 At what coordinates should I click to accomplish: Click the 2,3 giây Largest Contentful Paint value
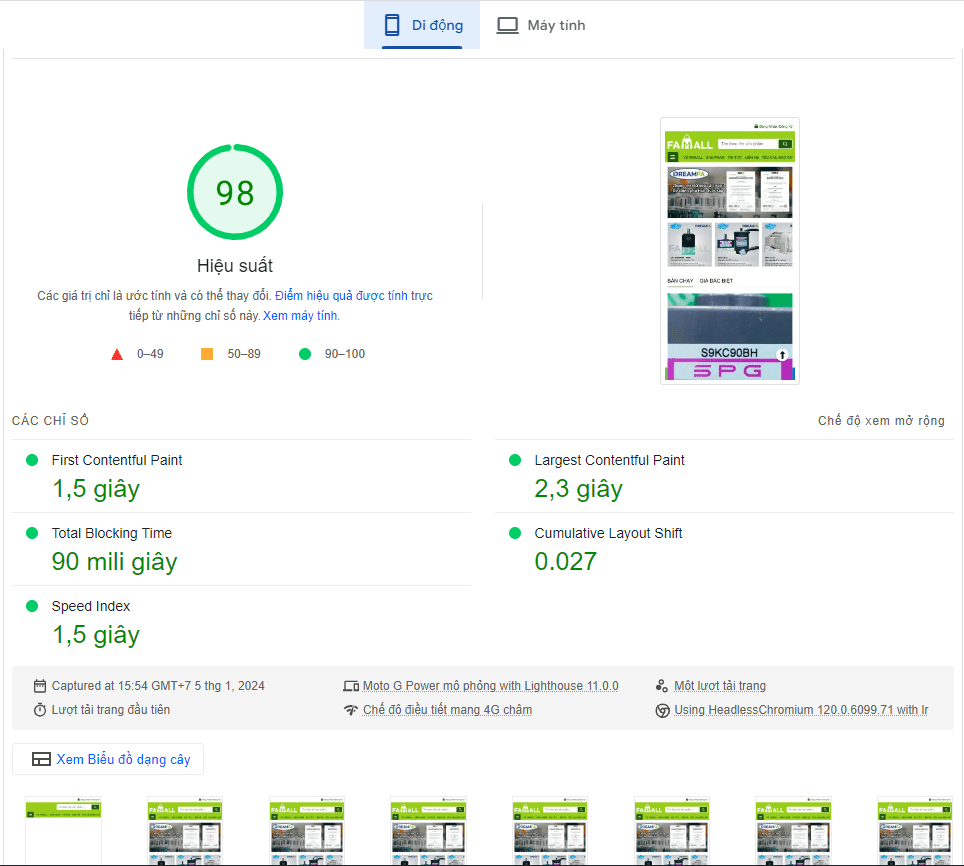pos(579,489)
